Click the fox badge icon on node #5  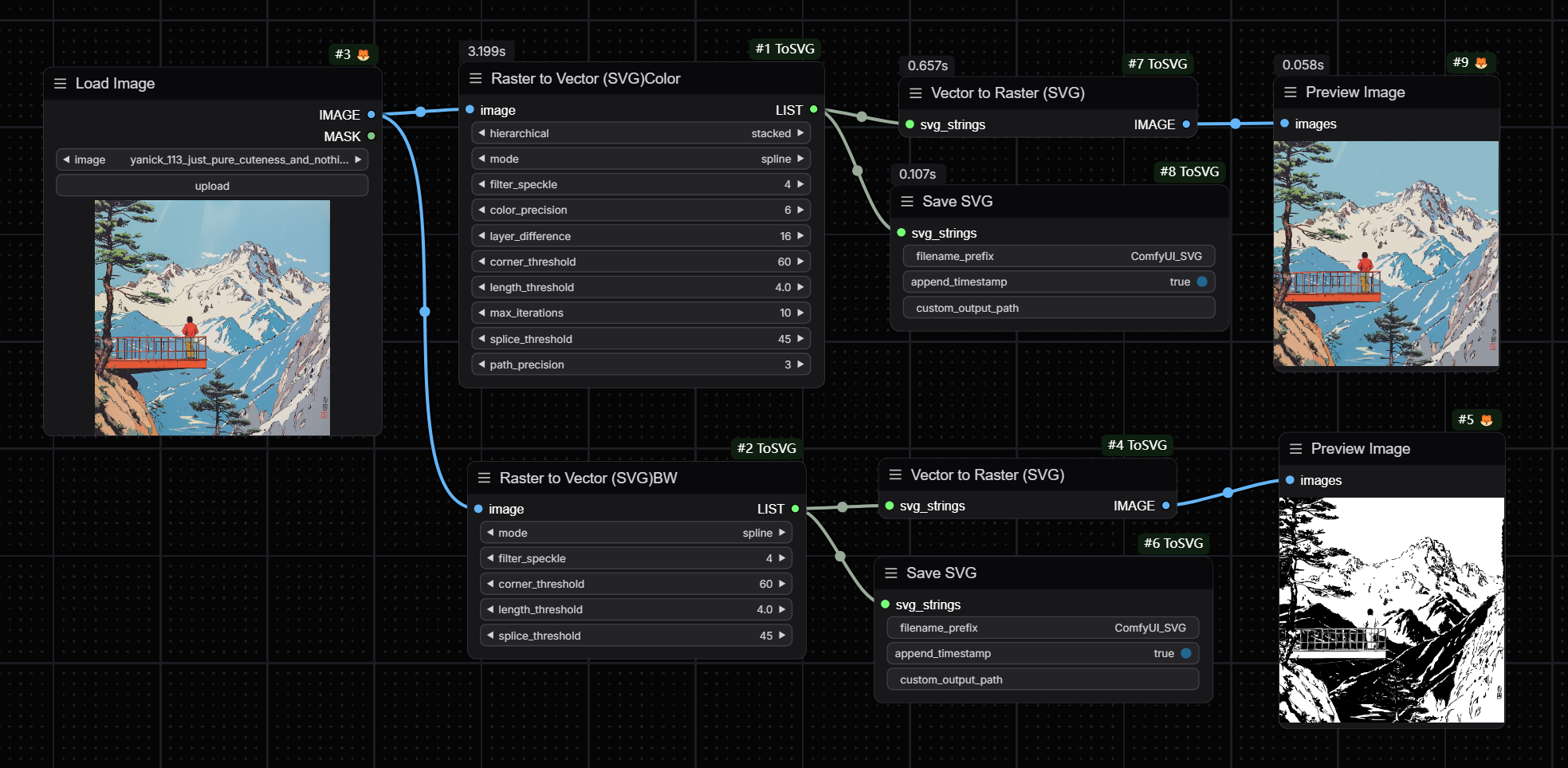click(1486, 419)
